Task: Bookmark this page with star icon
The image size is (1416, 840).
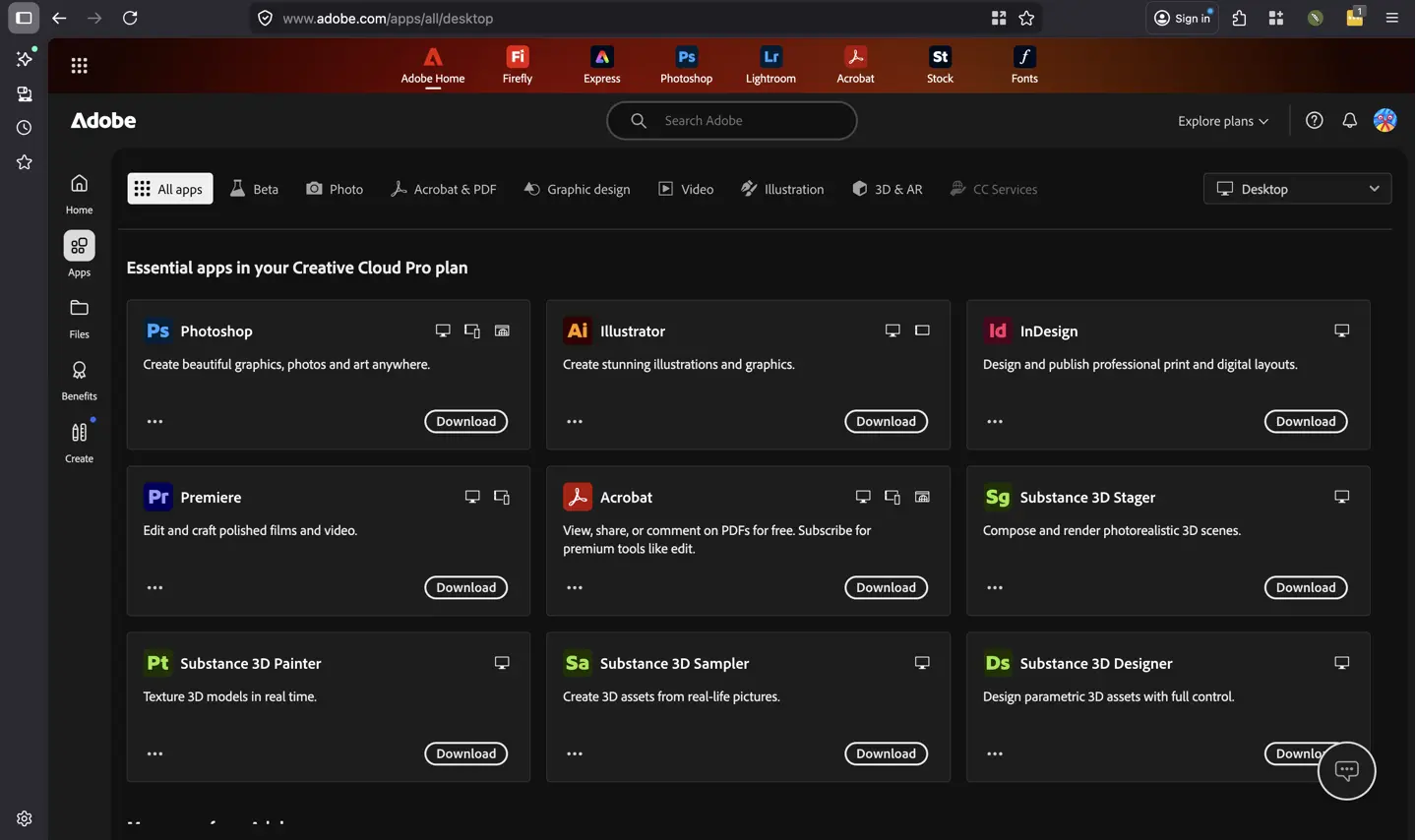Action: tap(1026, 18)
